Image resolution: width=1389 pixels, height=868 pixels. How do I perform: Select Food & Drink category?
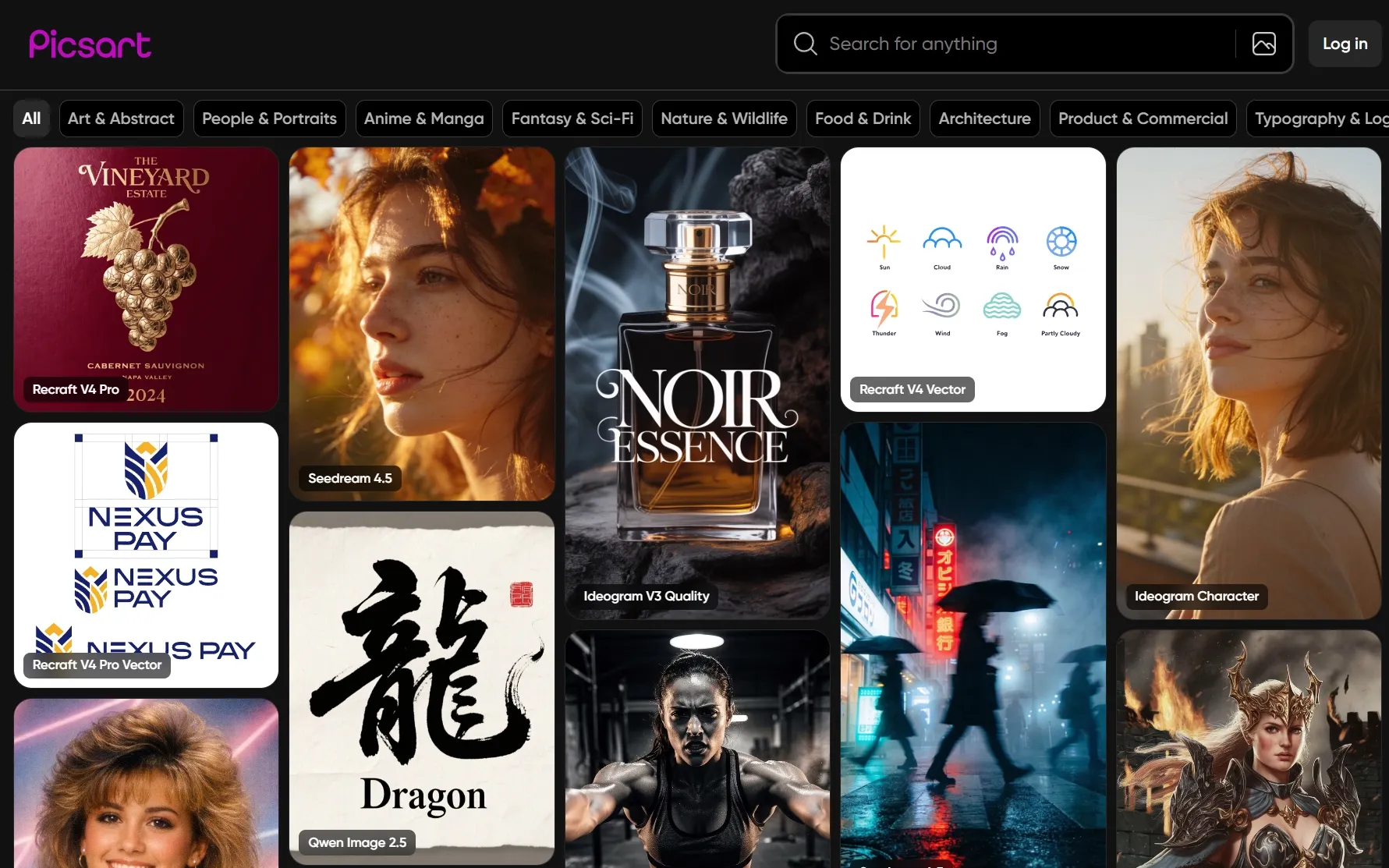863,119
